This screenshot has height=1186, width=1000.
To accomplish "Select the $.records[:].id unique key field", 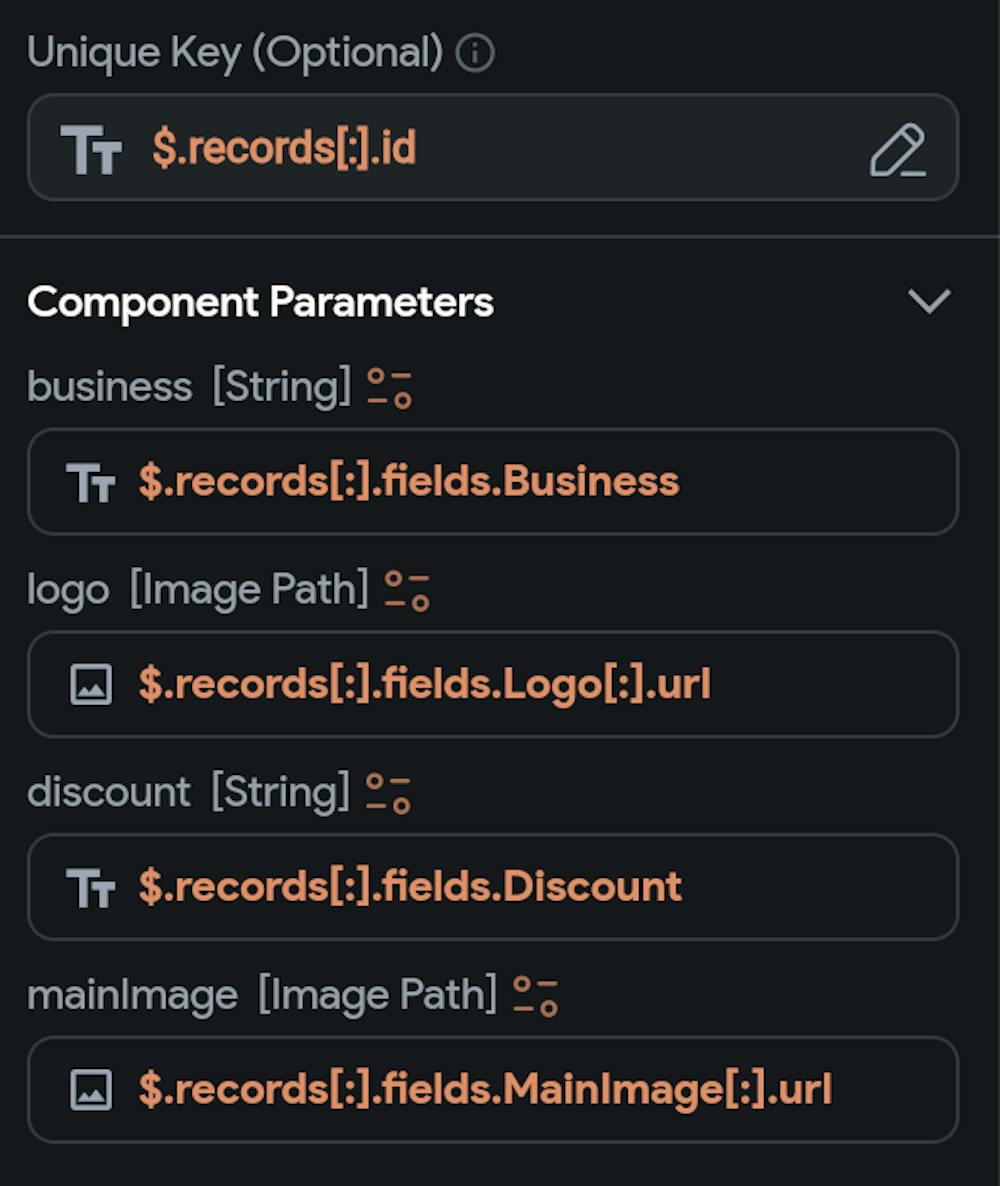I will click(493, 147).
